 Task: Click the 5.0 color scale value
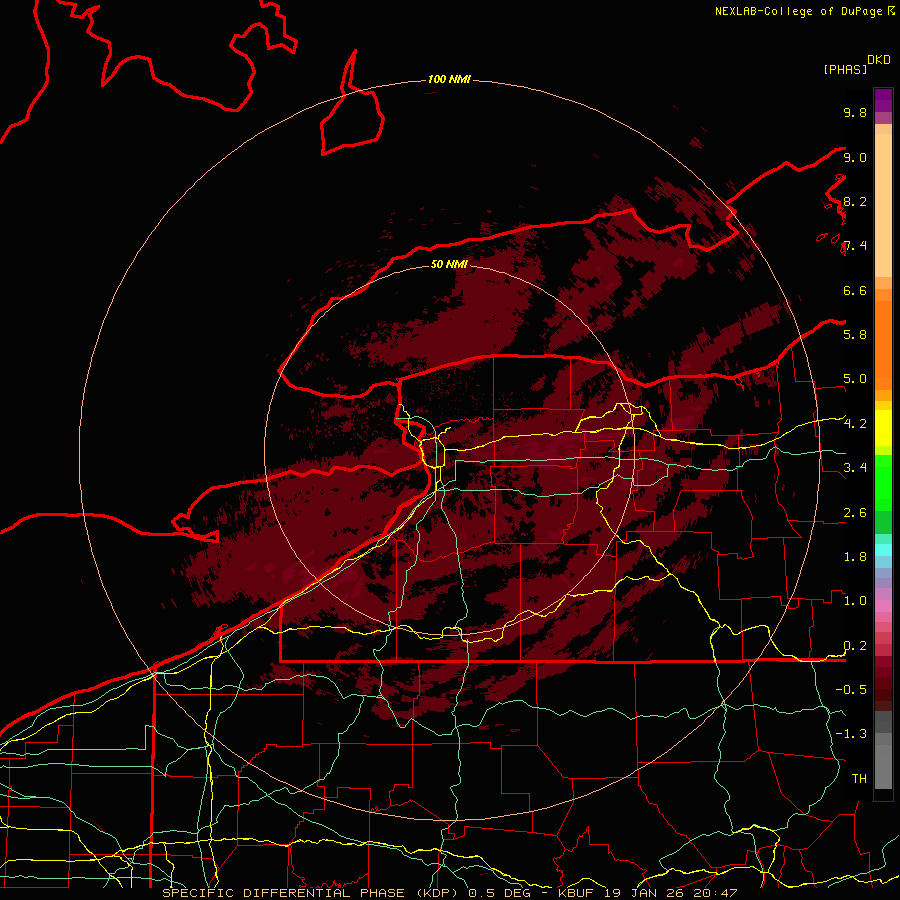(855, 379)
